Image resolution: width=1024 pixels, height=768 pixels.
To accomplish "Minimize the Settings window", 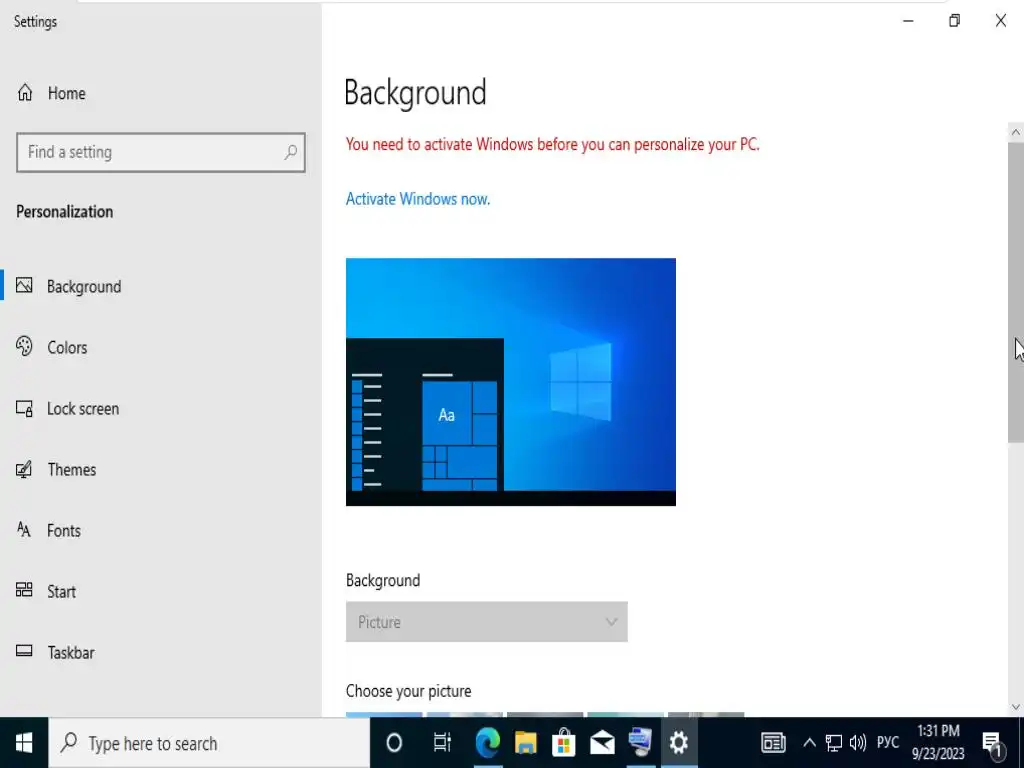I will [x=908, y=21].
